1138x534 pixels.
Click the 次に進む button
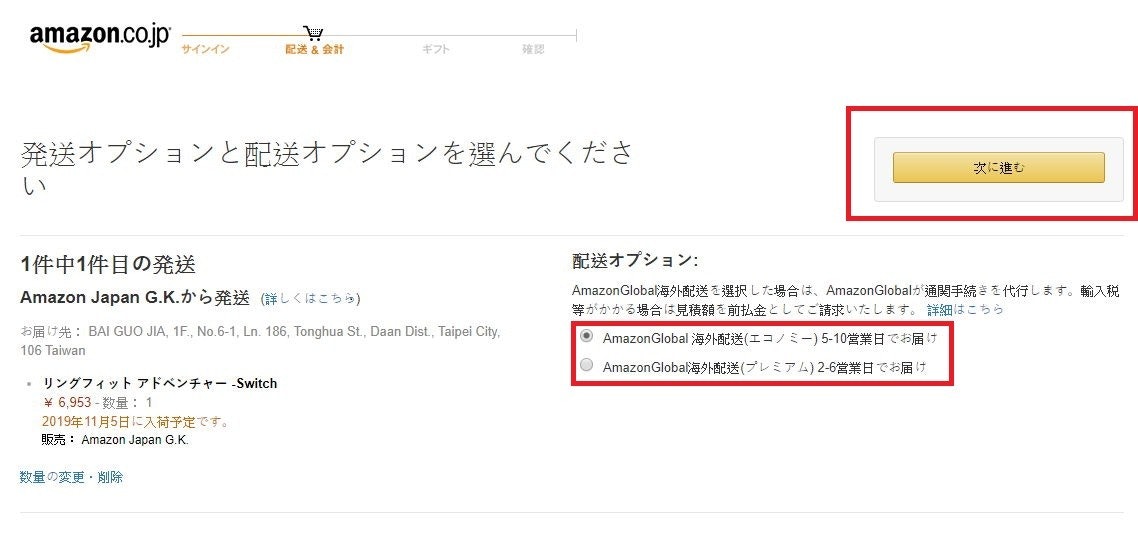click(x=998, y=168)
